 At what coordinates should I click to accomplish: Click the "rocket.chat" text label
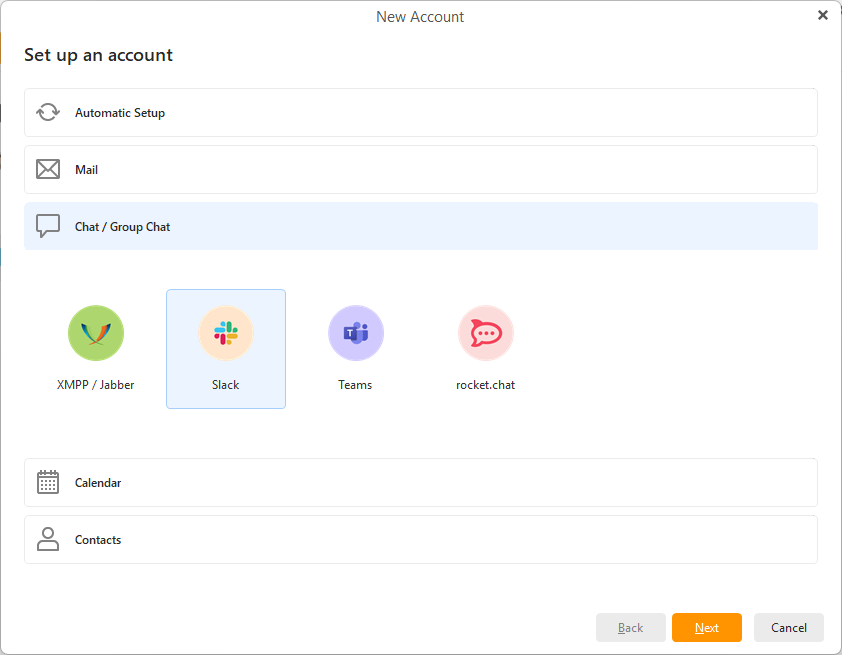tap(486, 385)
